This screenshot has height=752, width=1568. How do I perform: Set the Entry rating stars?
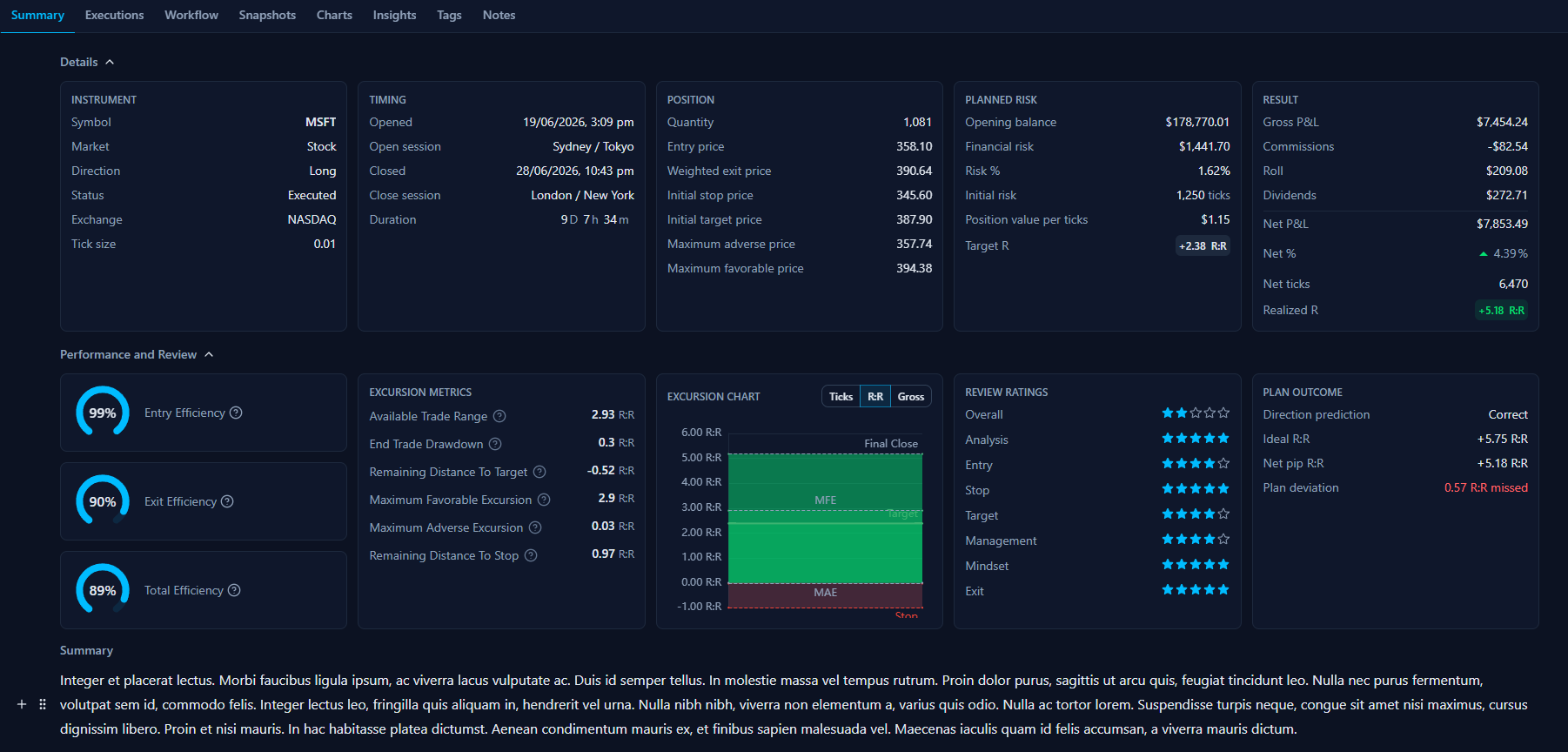click(1196, 464)
